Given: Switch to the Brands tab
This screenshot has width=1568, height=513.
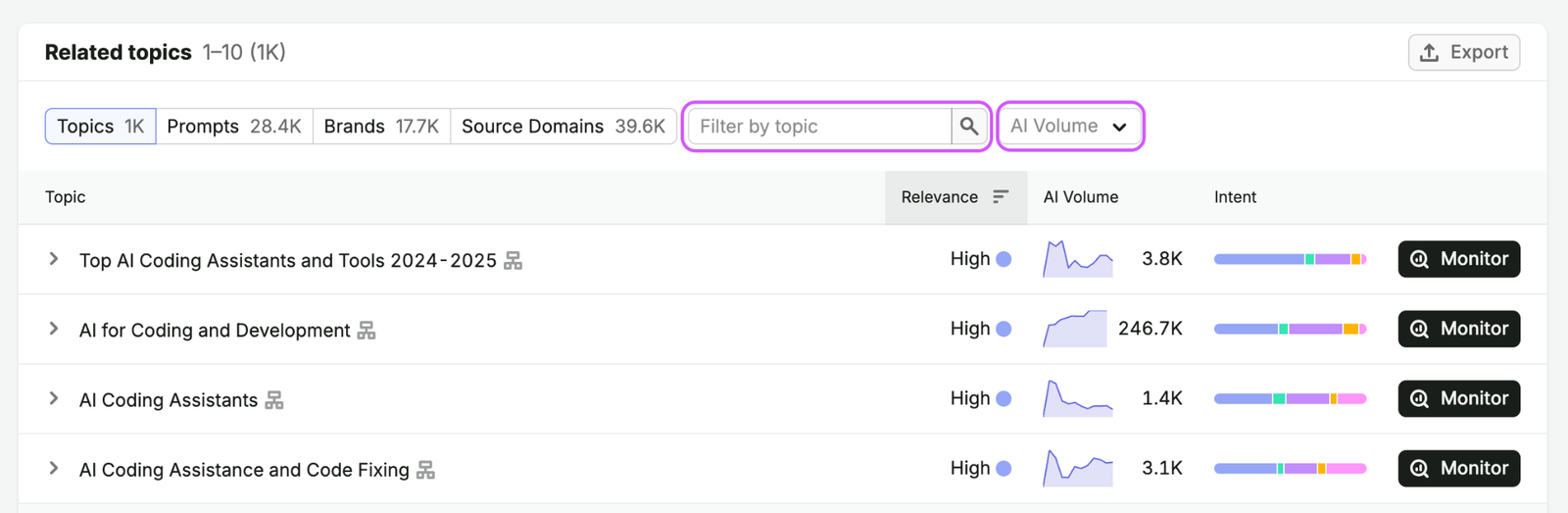Looking at the screenshot, I should point(381,127).
